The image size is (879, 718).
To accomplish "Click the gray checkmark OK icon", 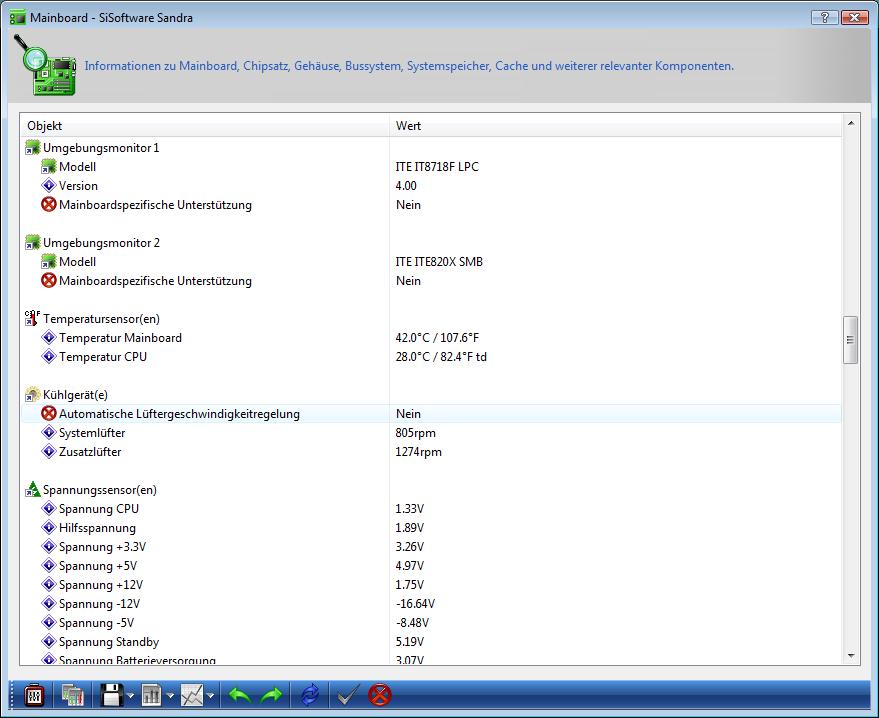I will click(x=348, y=695).
